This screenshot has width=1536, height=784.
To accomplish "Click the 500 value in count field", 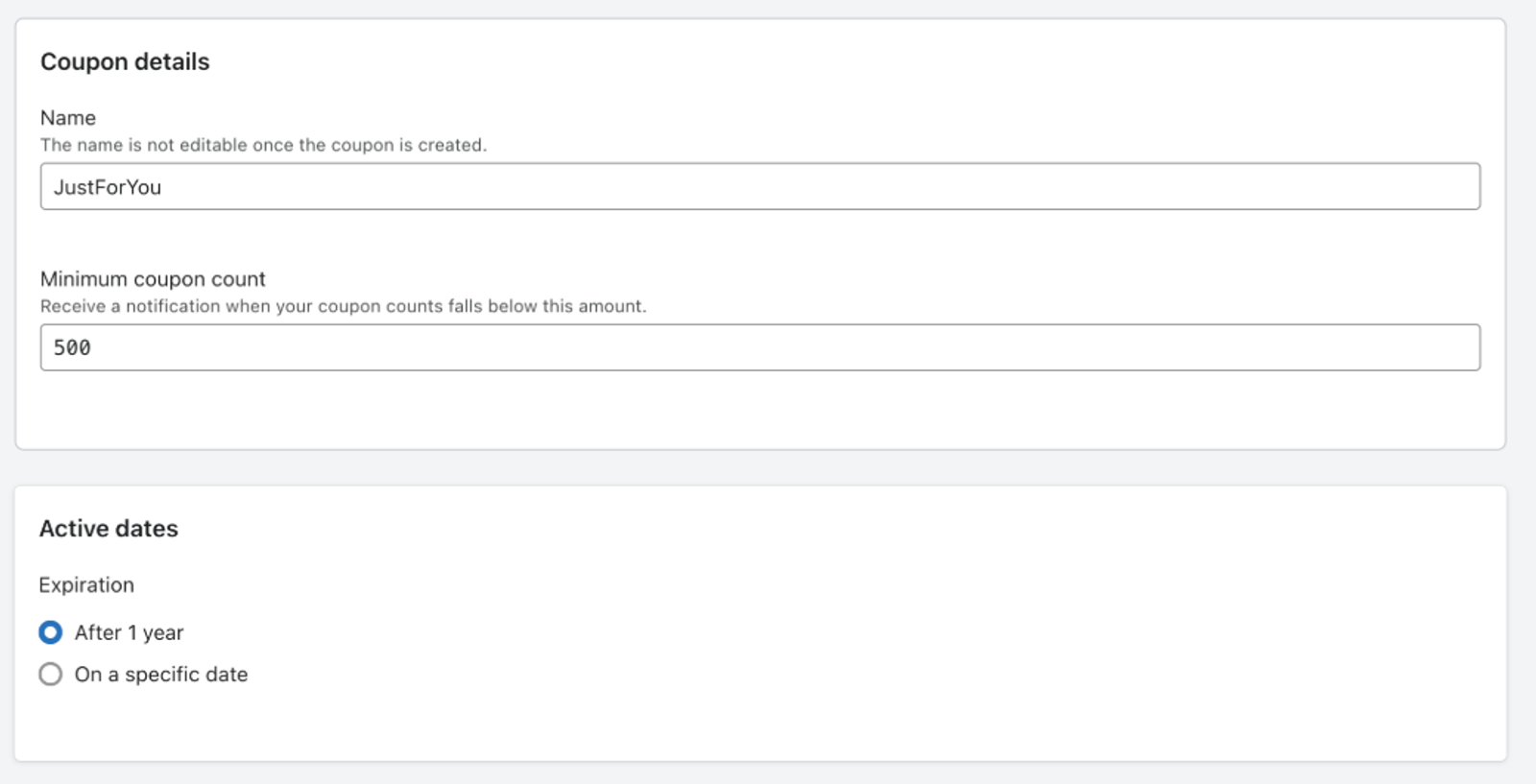I will (x=72, y=347).
